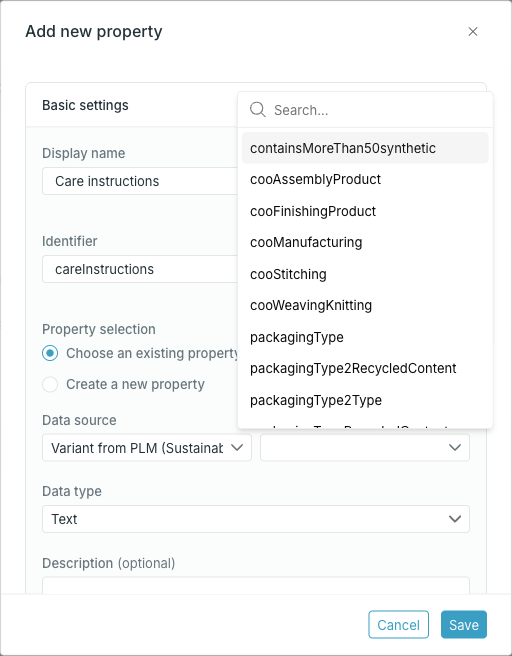The image size is (512, 656).
Task: Click the Basic settings section header
Action: 85,105
